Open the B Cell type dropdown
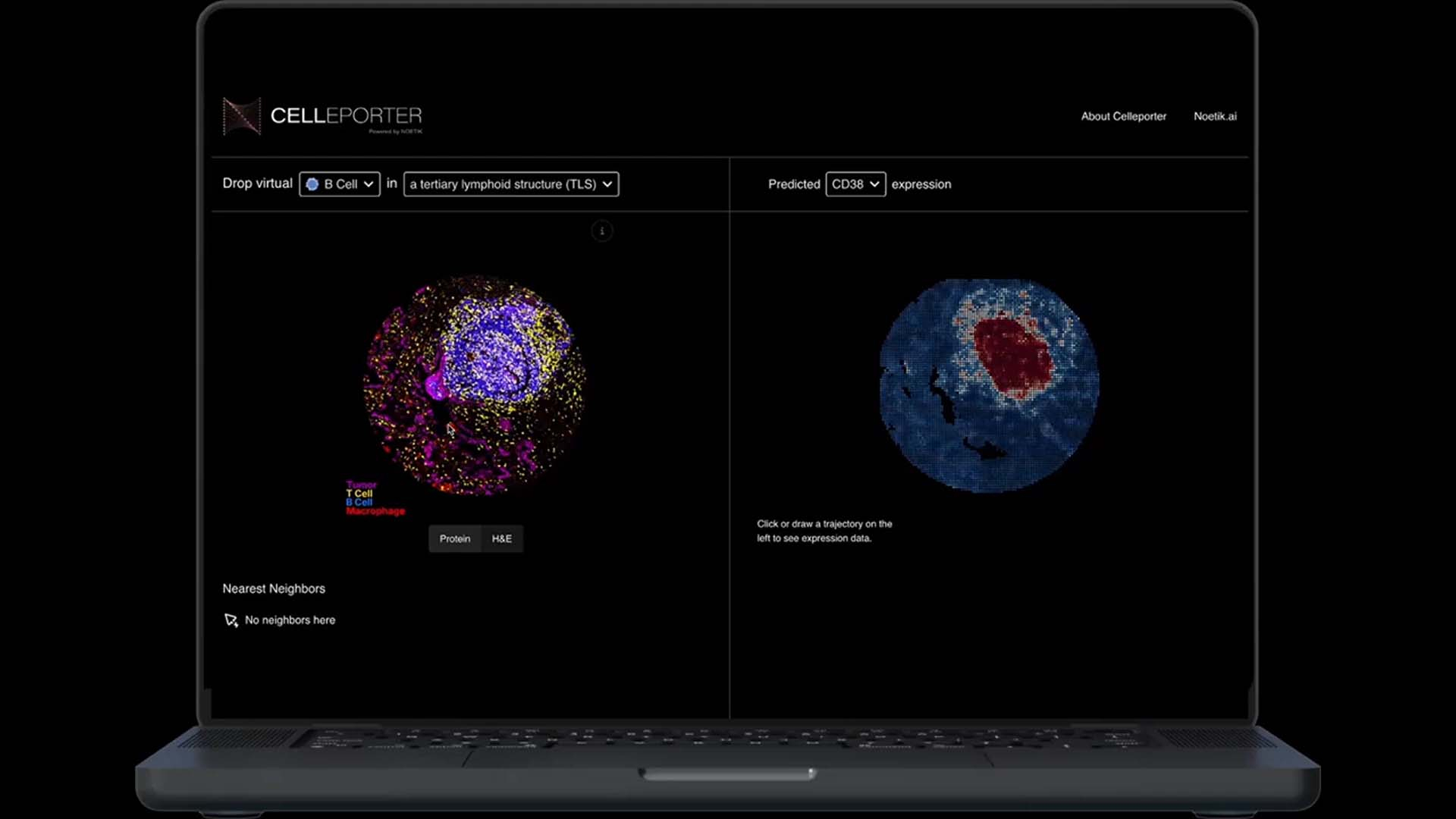Screen dimensions: 1456x819 tap(339, 183)
